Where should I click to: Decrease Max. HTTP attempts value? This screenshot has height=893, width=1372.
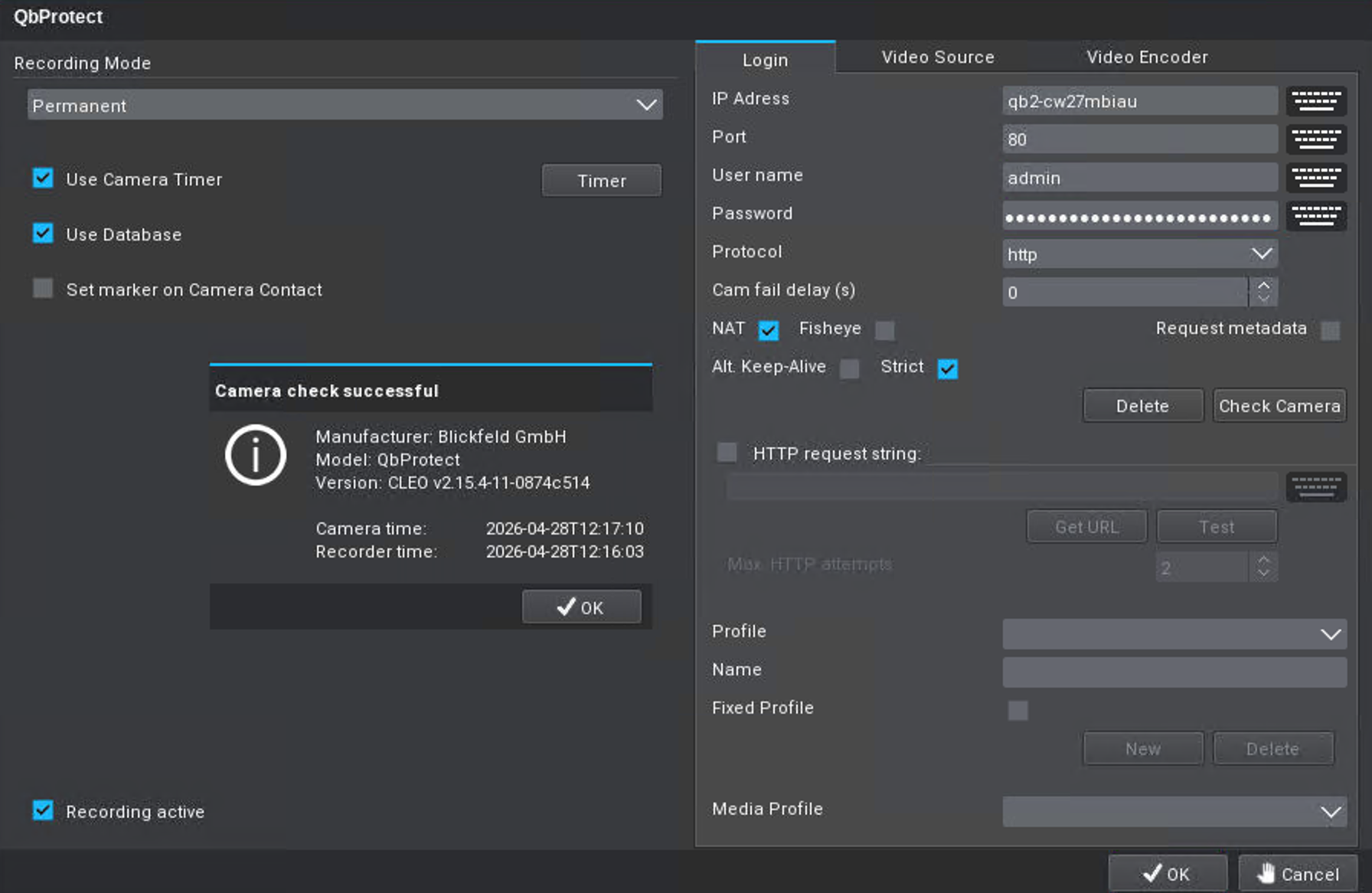(1263, 574)
